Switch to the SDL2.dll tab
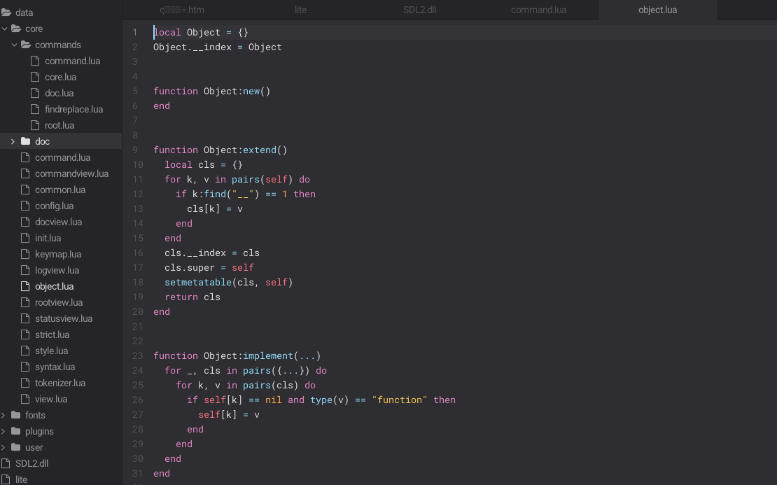 [420, 9]
